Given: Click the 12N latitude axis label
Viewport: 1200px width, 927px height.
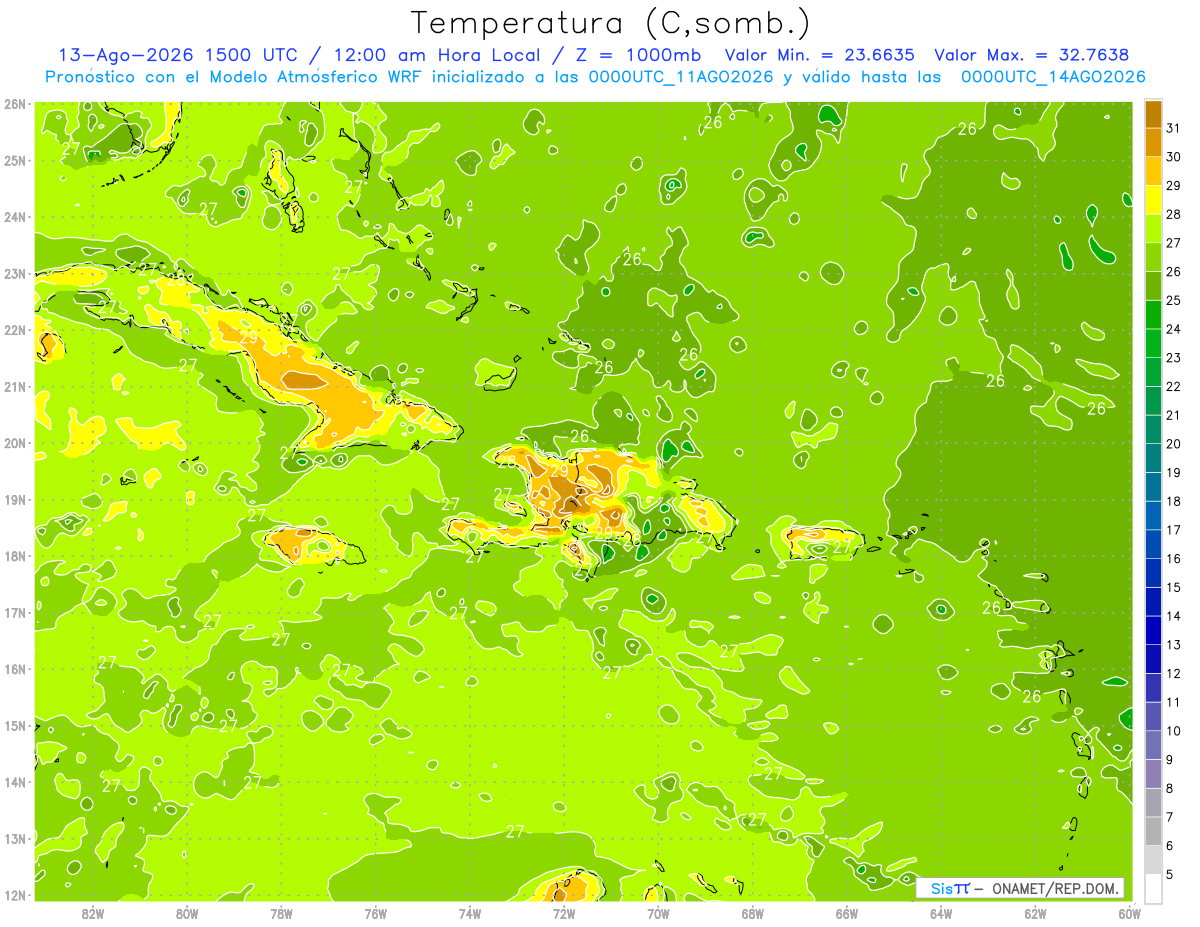Looking at the screenshot, I should pyautogui.click(x=15, y=895).
